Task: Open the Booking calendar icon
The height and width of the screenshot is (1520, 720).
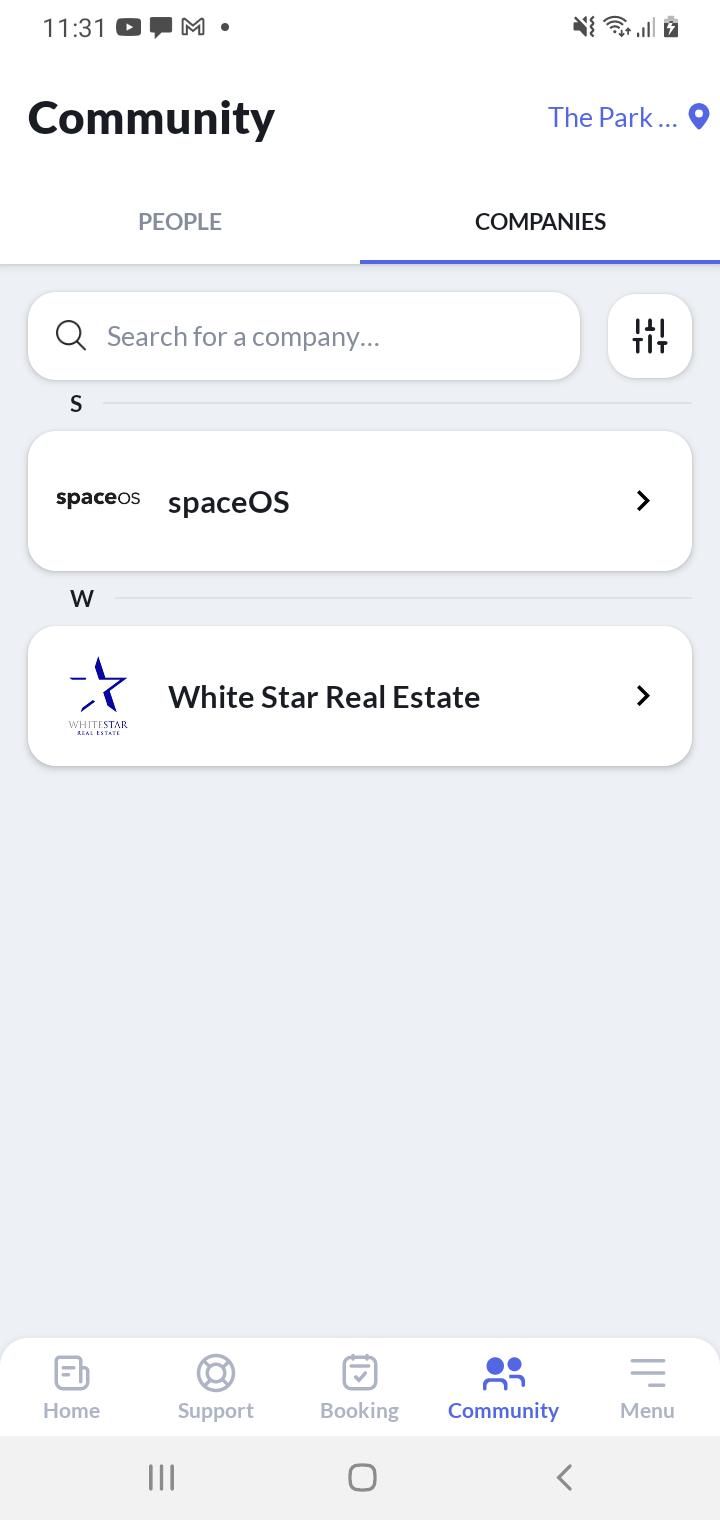Action: point(359,1373)
